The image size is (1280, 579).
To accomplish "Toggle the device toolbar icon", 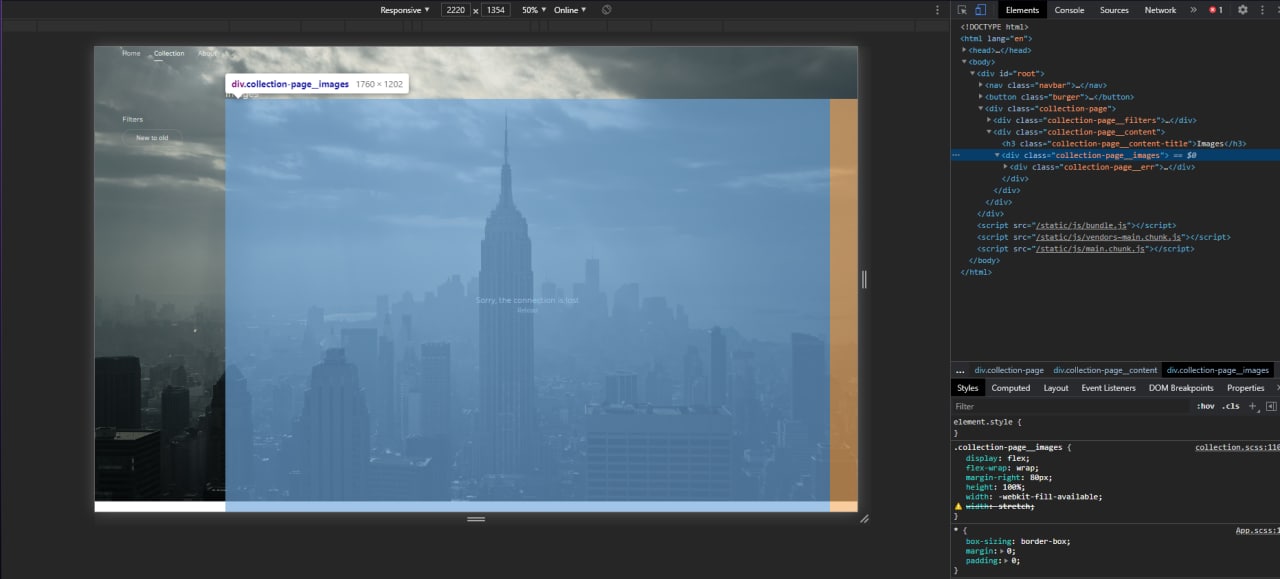I will coord(980,10).
